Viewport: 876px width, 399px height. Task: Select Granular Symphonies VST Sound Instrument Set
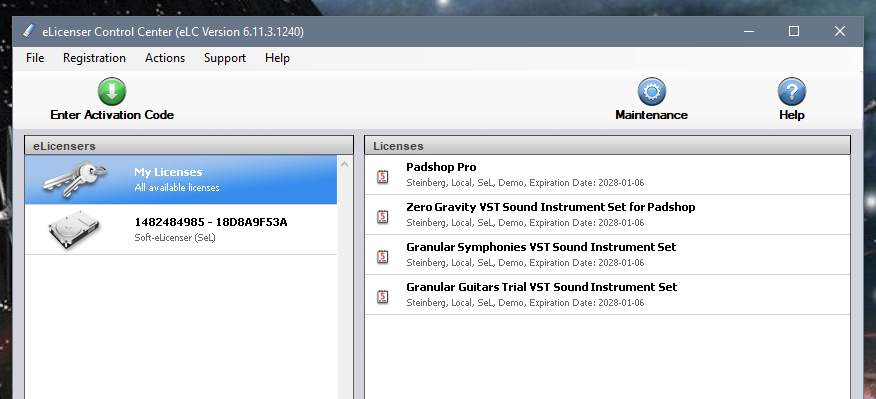[607, 255]
